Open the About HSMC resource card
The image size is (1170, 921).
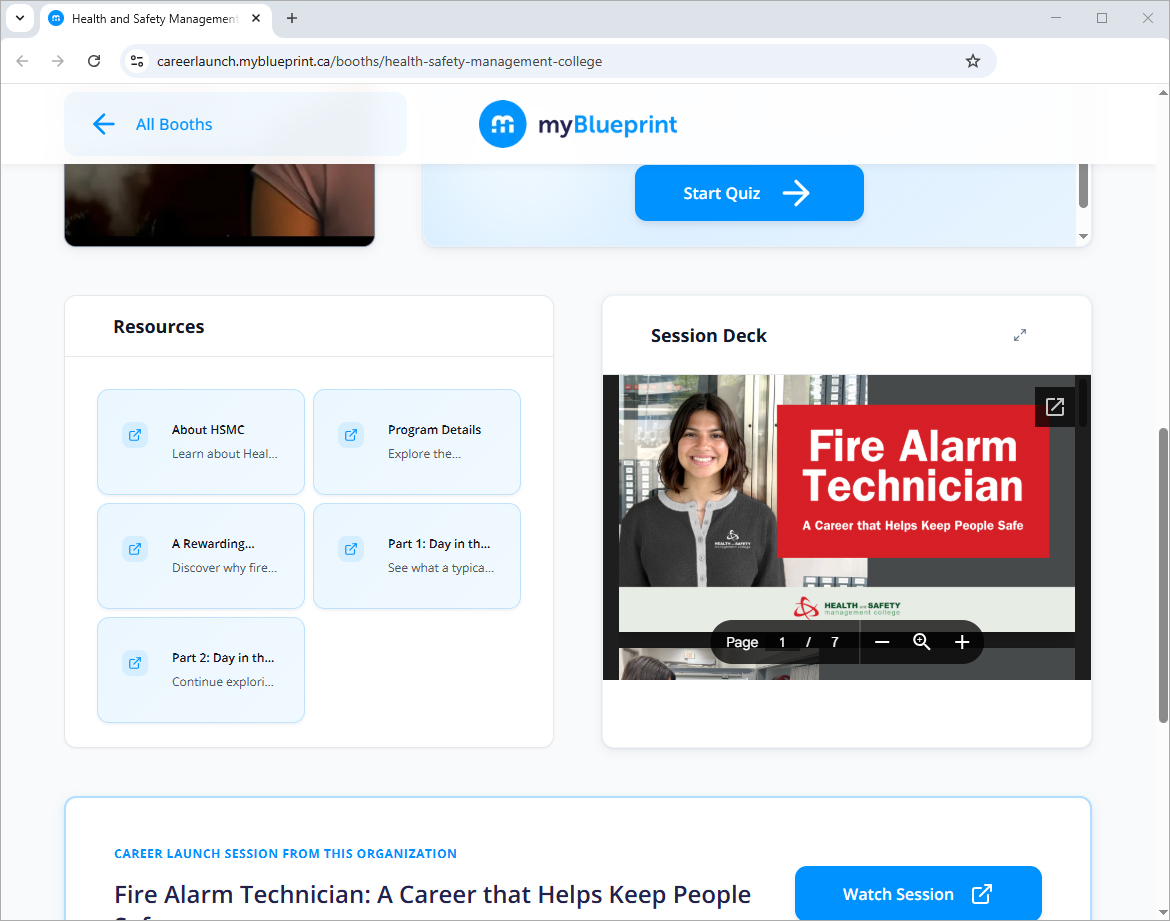point(201,441)
